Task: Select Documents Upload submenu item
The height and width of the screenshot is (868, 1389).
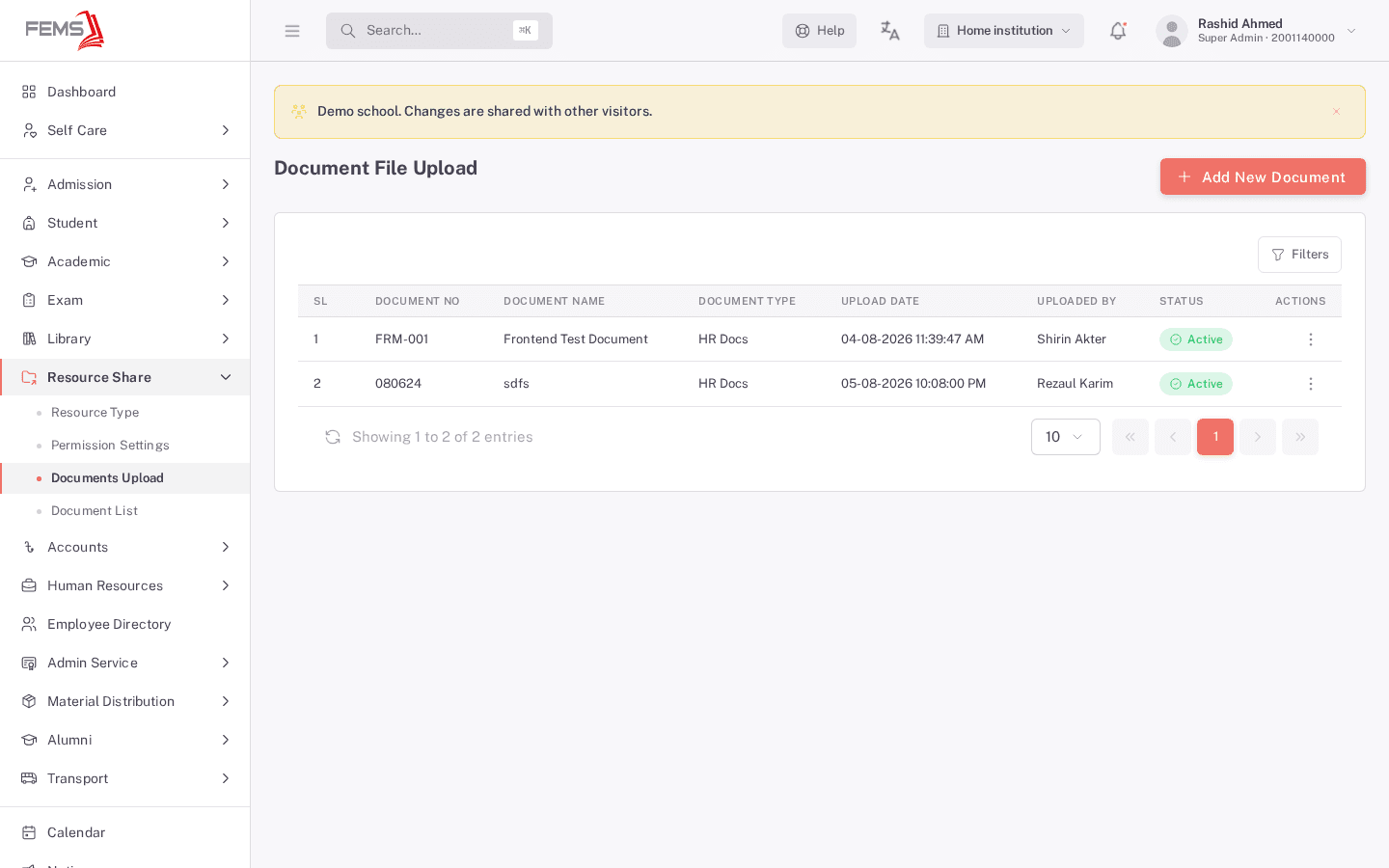Action: click(x=125, y=478)
